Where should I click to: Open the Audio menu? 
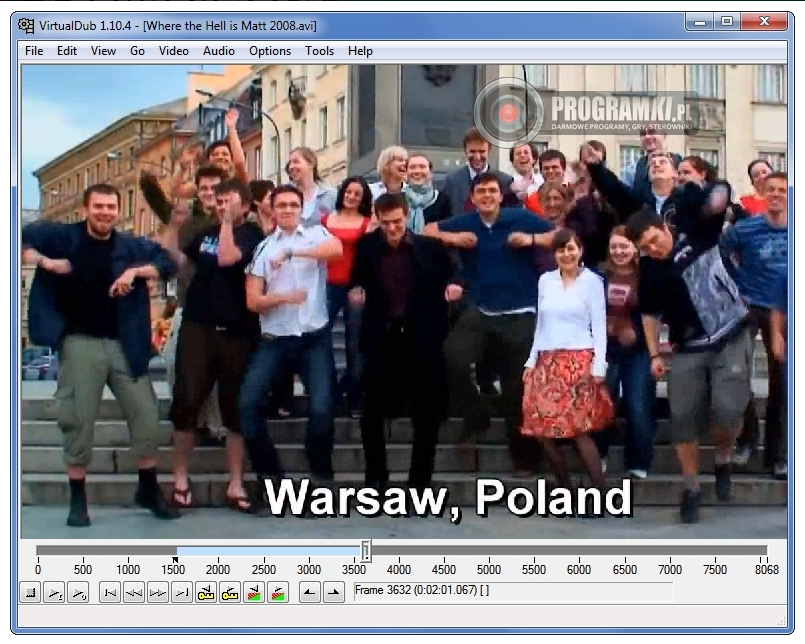click(219, 51)
